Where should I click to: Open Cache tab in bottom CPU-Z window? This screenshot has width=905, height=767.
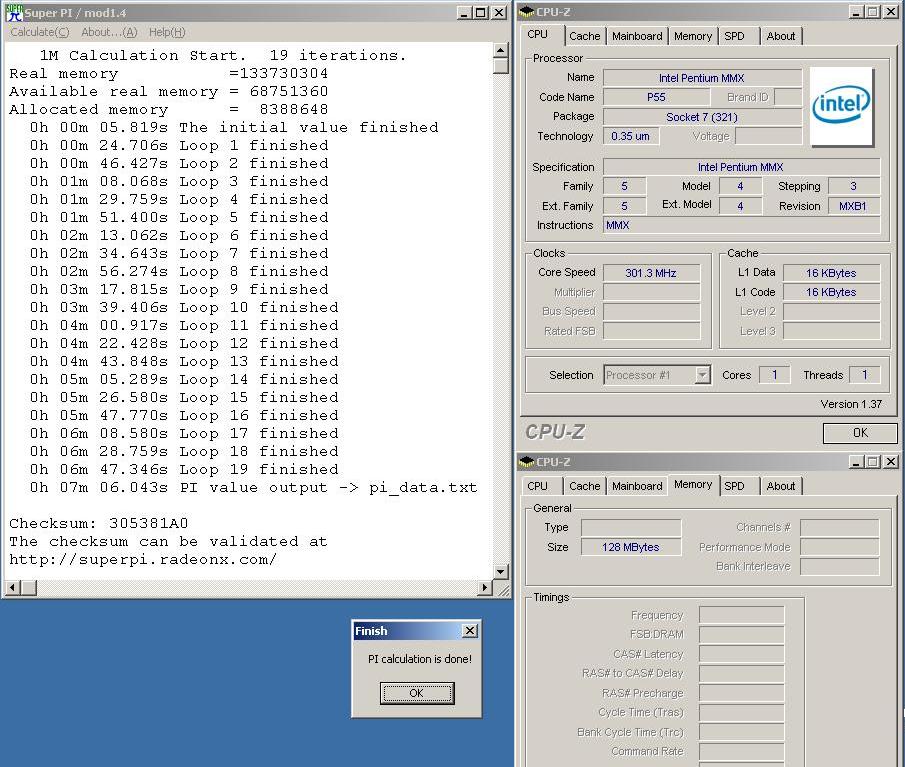coord(585,486)
